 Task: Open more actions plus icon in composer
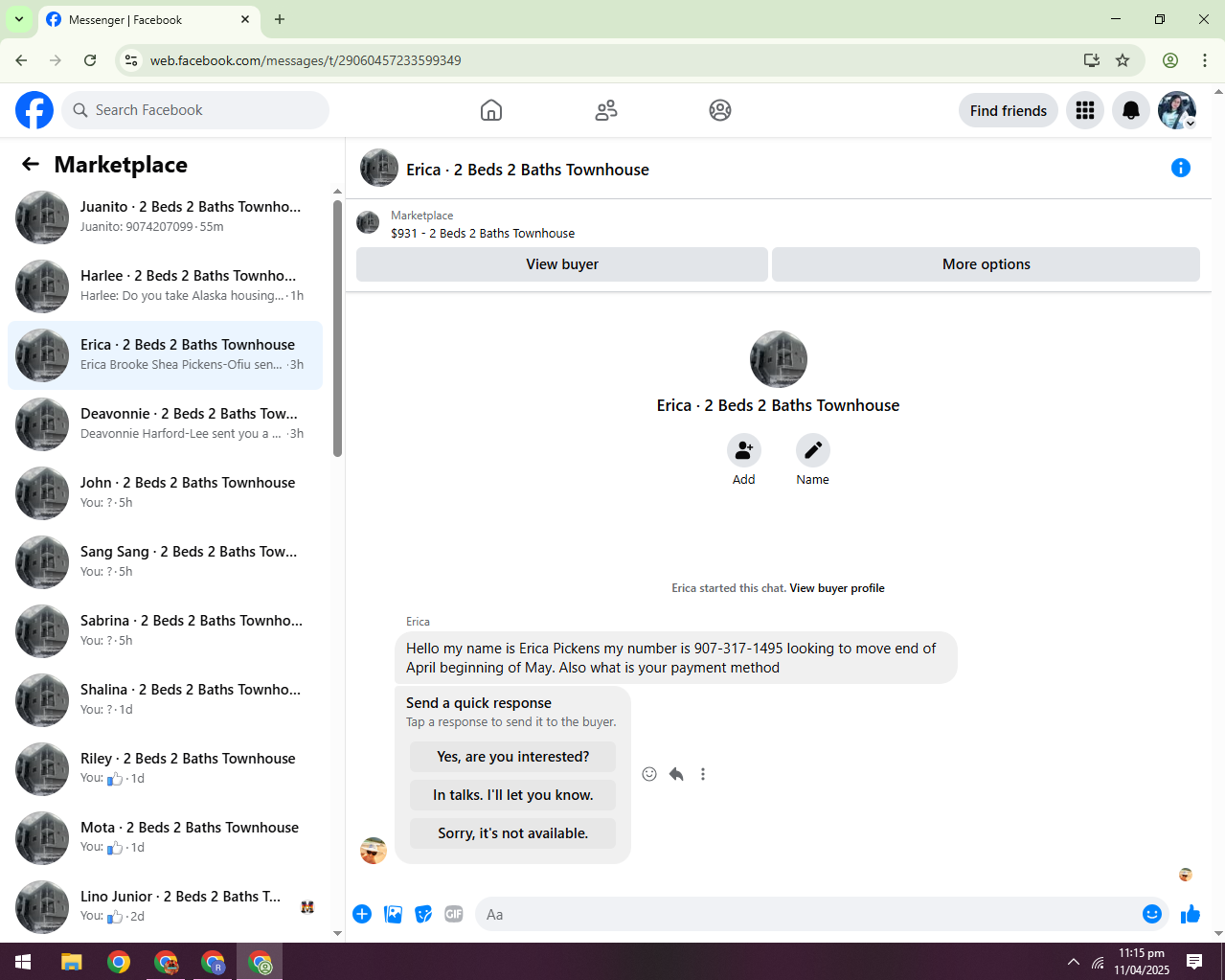pos(362,914)
